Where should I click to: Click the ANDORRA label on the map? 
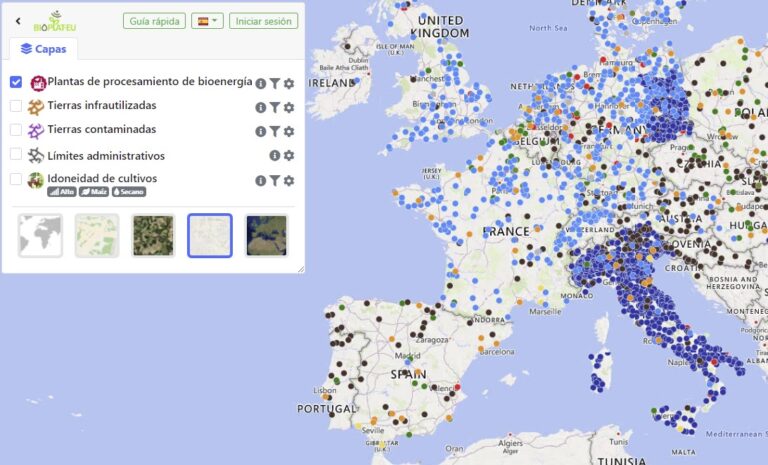(488, 320)
